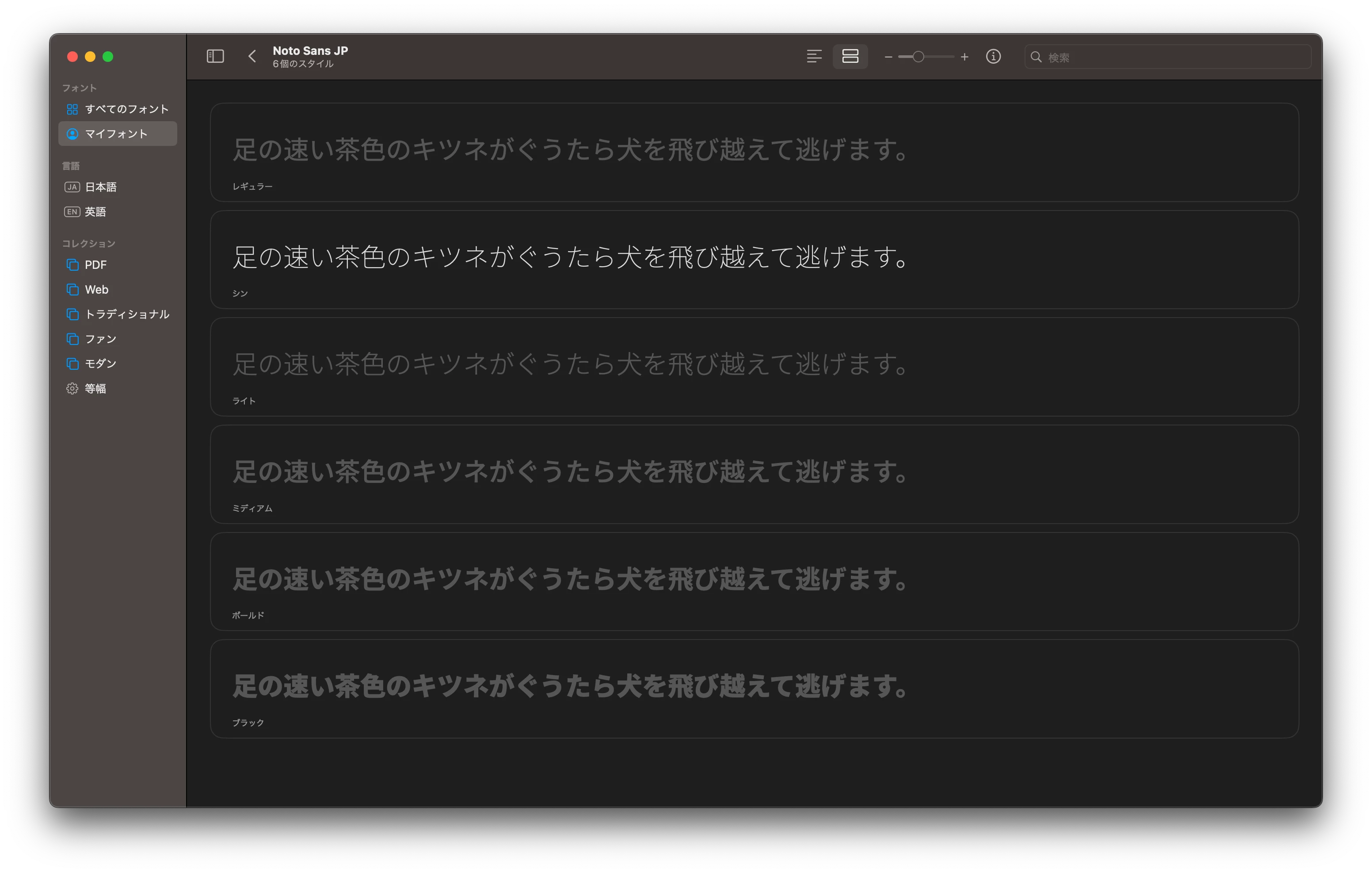Viewport: 1372px width, 873px height.
Task: Open the 等幅 smart collection
Action: point(95,388)
